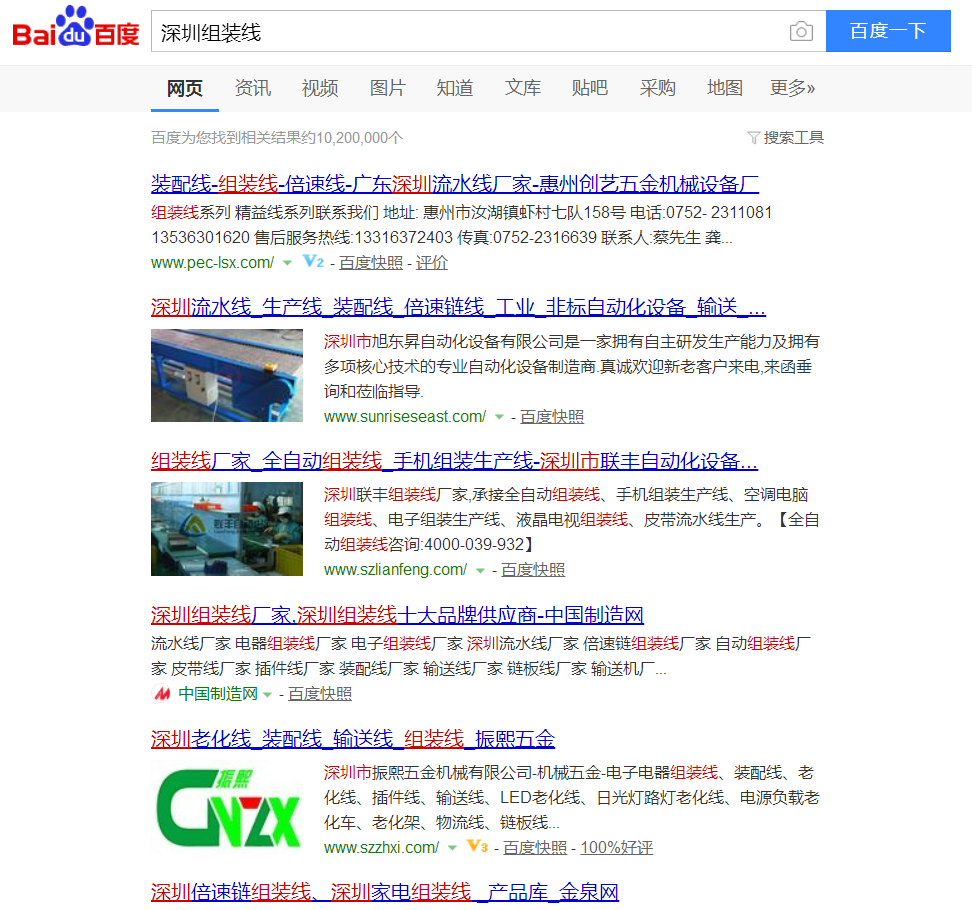Click the snippet text 深圳市振熙五金机械有限公司
The image size is (972, 910).
(x=428, y=772)
